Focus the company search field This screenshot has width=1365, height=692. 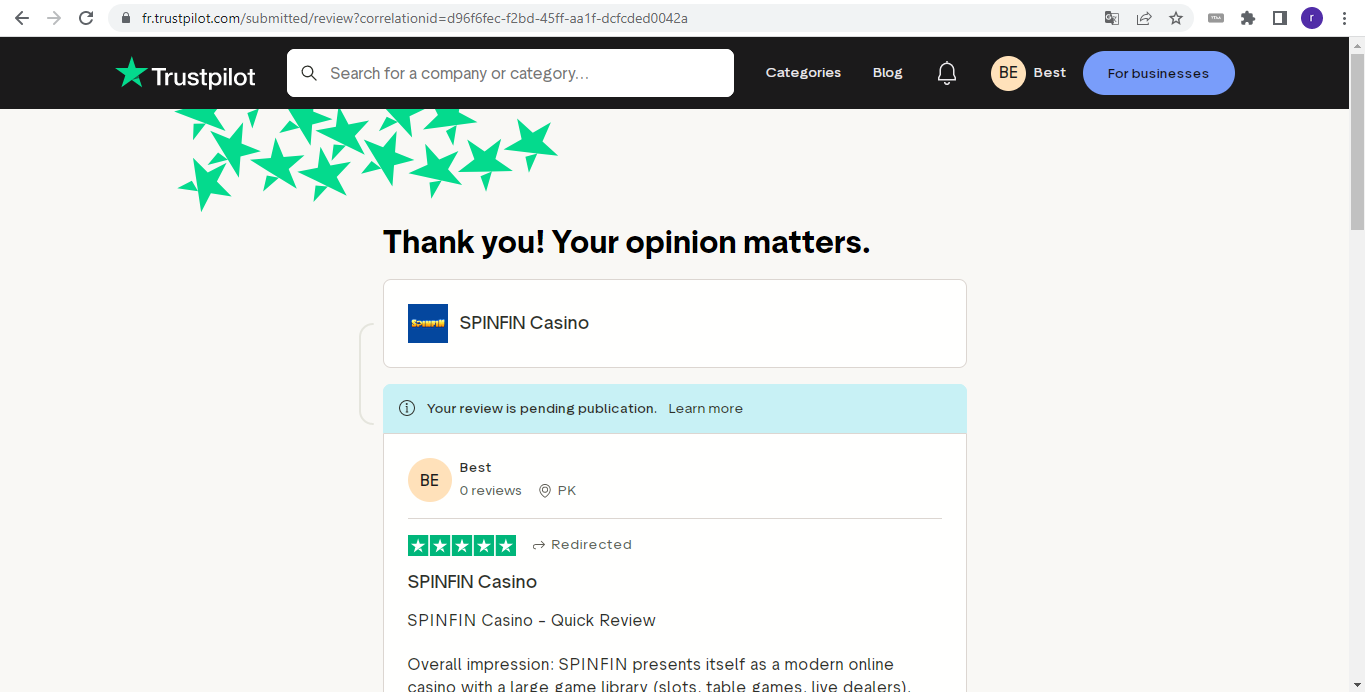510,73
